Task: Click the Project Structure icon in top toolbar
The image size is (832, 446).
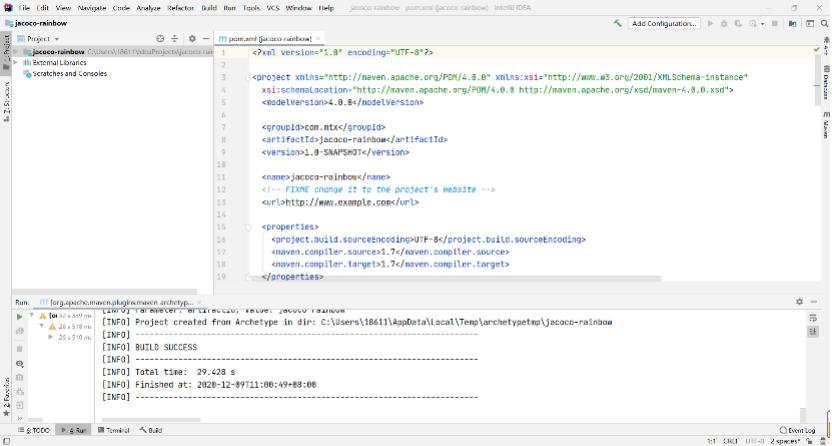Action: (789, 23)
